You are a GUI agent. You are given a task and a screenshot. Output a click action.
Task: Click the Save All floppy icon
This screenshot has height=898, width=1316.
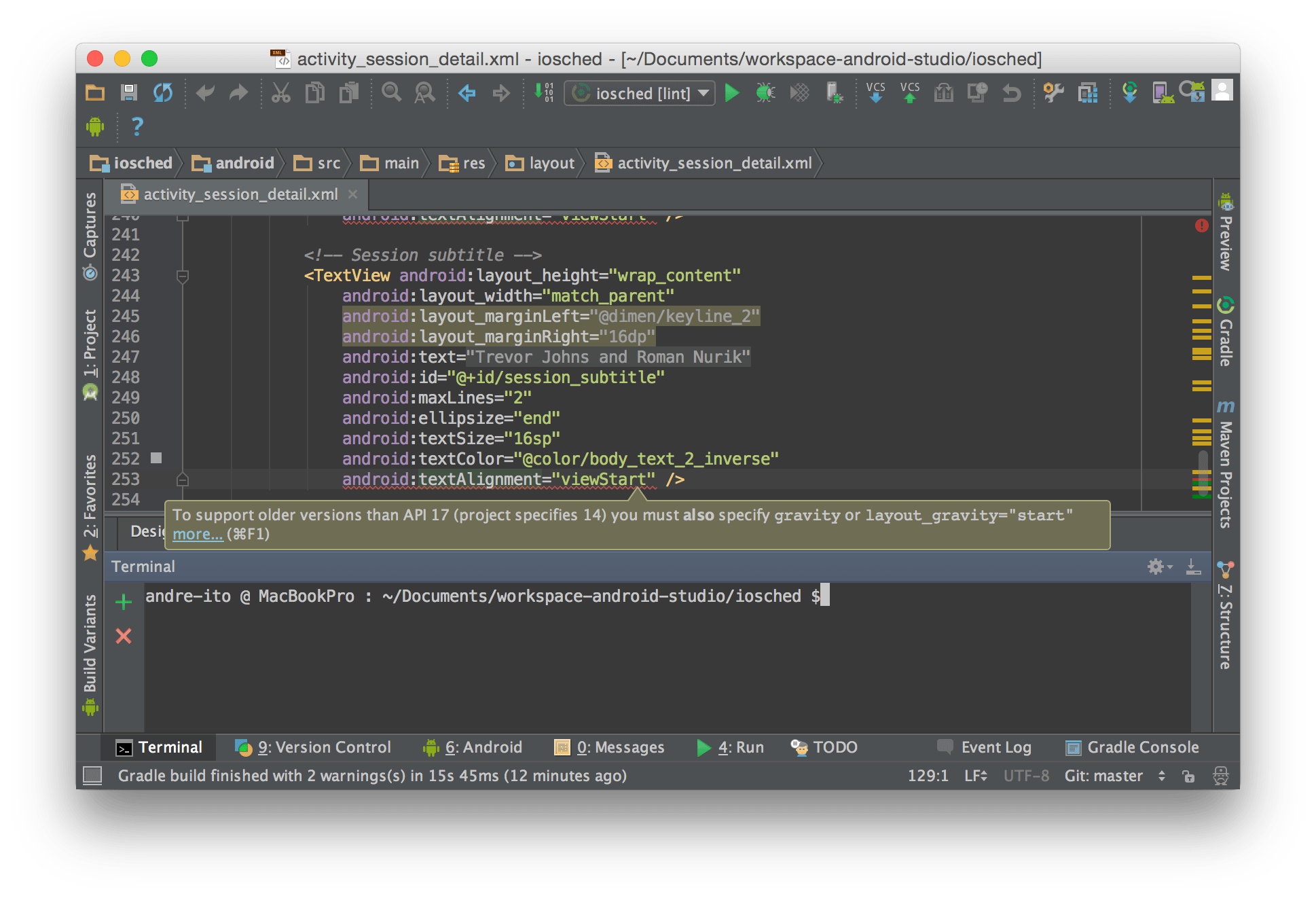tap(128, 92)
